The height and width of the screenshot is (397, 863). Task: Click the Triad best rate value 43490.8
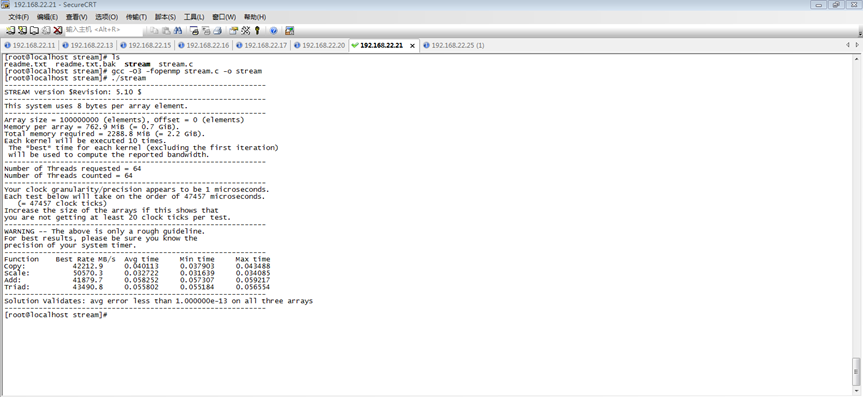pyautogui.click(x=88, y=287)
